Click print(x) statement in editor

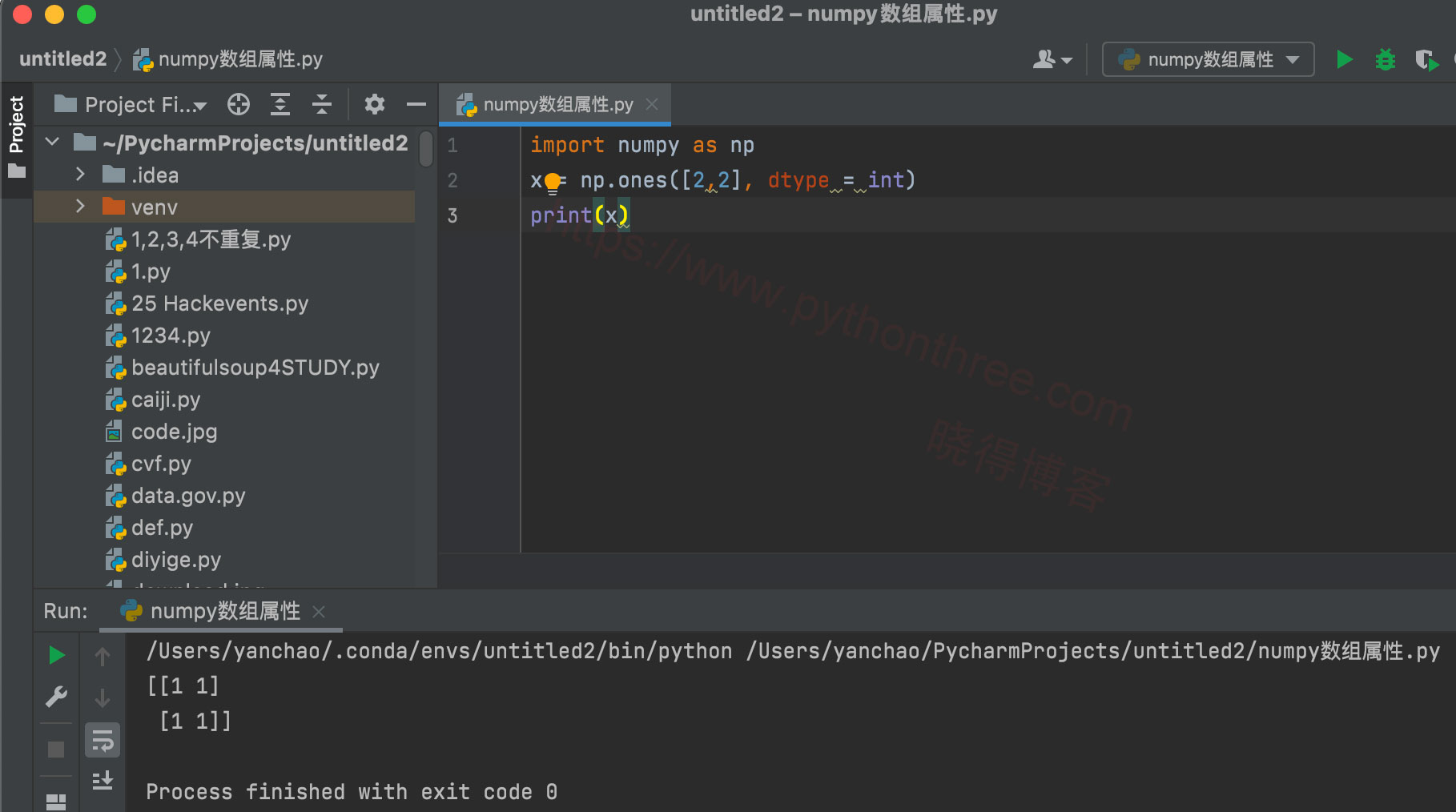click(x=580, y=215)
